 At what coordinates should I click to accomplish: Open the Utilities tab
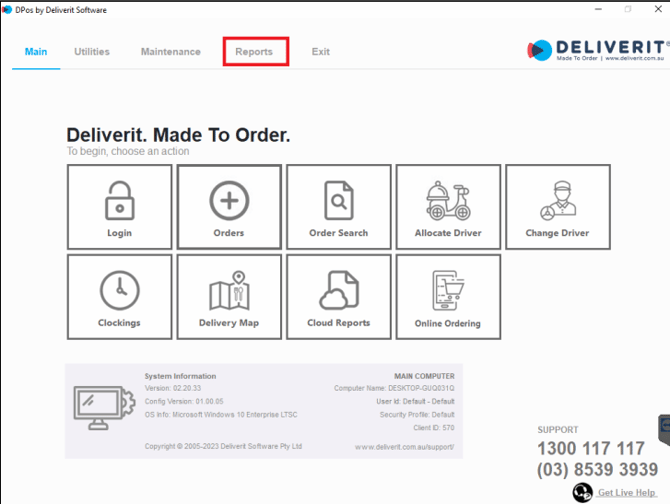(x=92, y=52)
